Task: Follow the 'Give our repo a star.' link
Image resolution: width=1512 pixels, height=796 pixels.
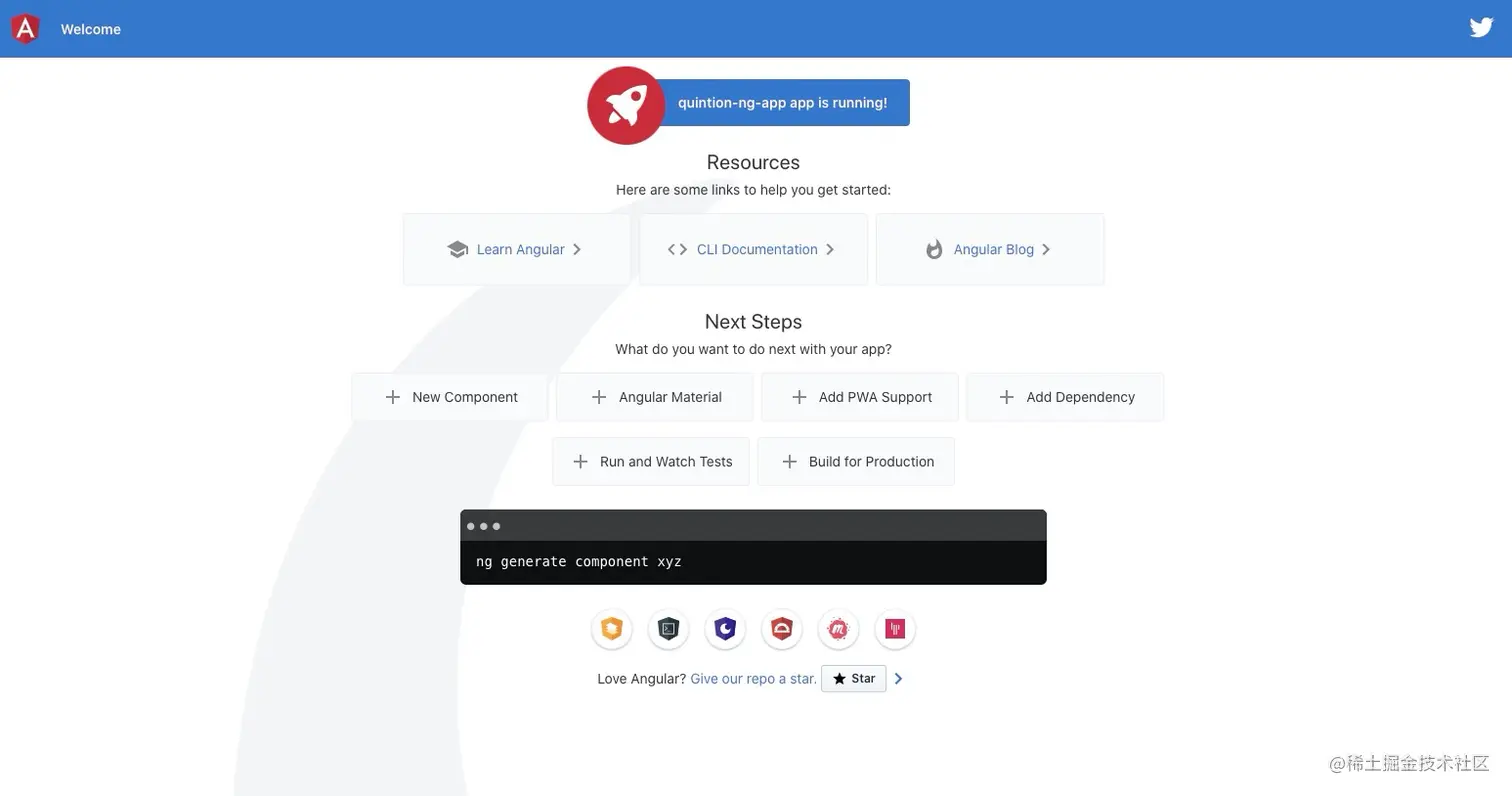Action: tap(753, 679)
